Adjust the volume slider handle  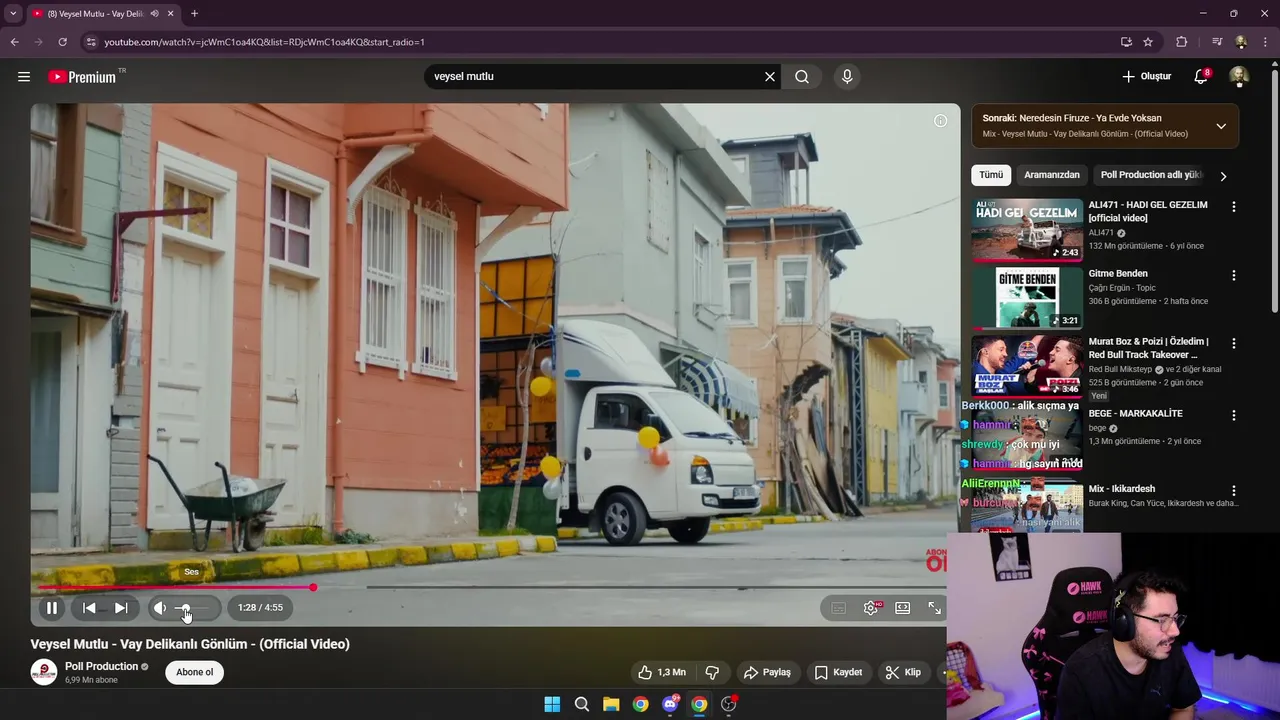click(184, 608)
